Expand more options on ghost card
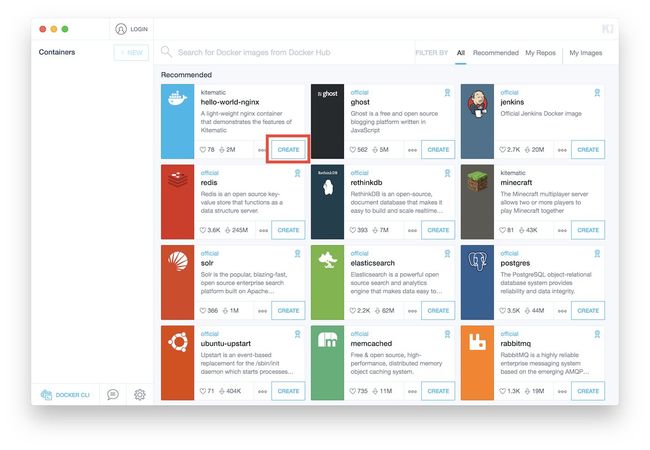The image size is (650, 450). click(413, 149)
